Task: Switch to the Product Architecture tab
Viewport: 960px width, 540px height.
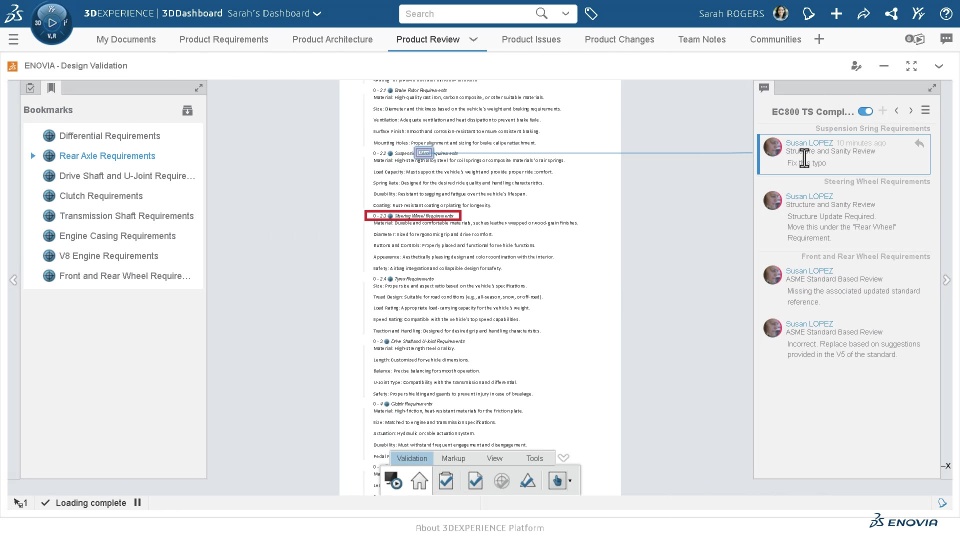Action: tap(332, 39)
